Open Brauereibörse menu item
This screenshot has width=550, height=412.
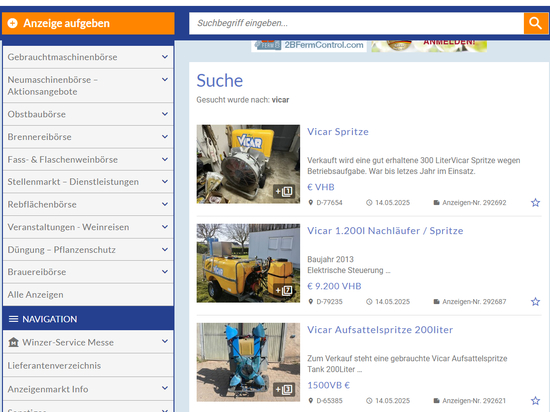(x=88, y=272)
